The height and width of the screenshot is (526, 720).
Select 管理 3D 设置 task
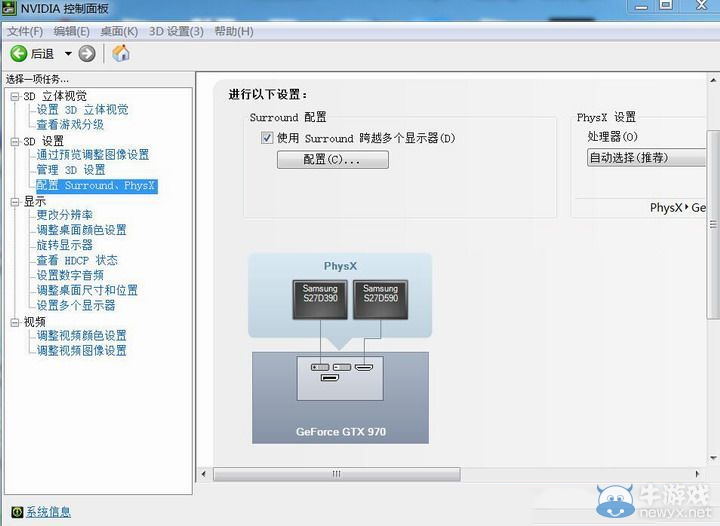click(x=71, y=170)
